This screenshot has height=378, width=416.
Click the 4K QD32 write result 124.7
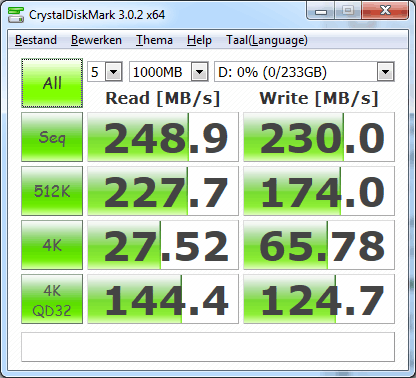click(319, 299)
